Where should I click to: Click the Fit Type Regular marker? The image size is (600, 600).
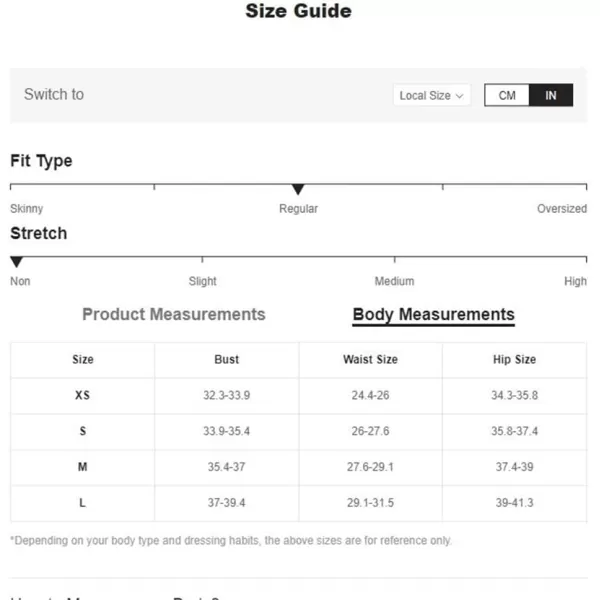click(298, 189)
